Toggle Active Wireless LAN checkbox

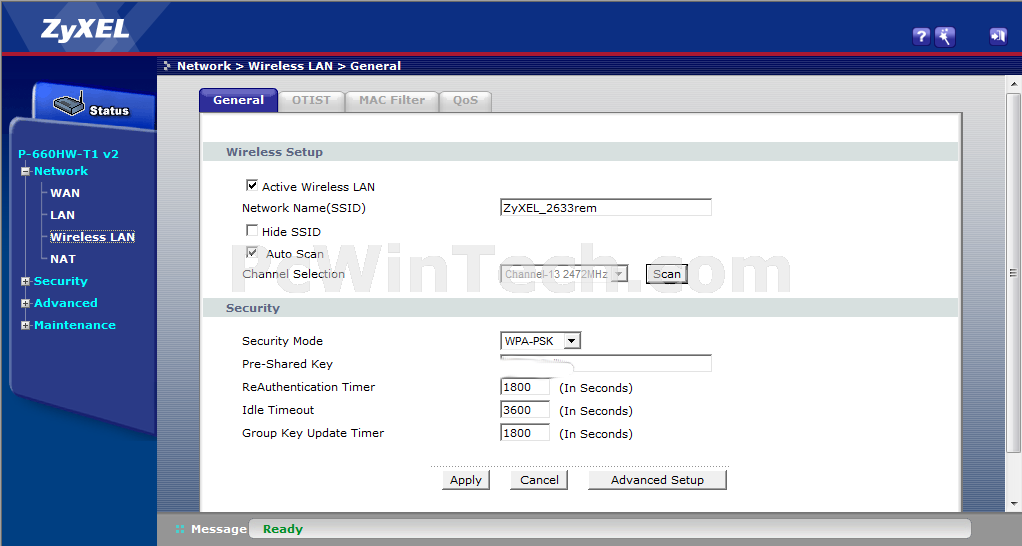point(252,186)
